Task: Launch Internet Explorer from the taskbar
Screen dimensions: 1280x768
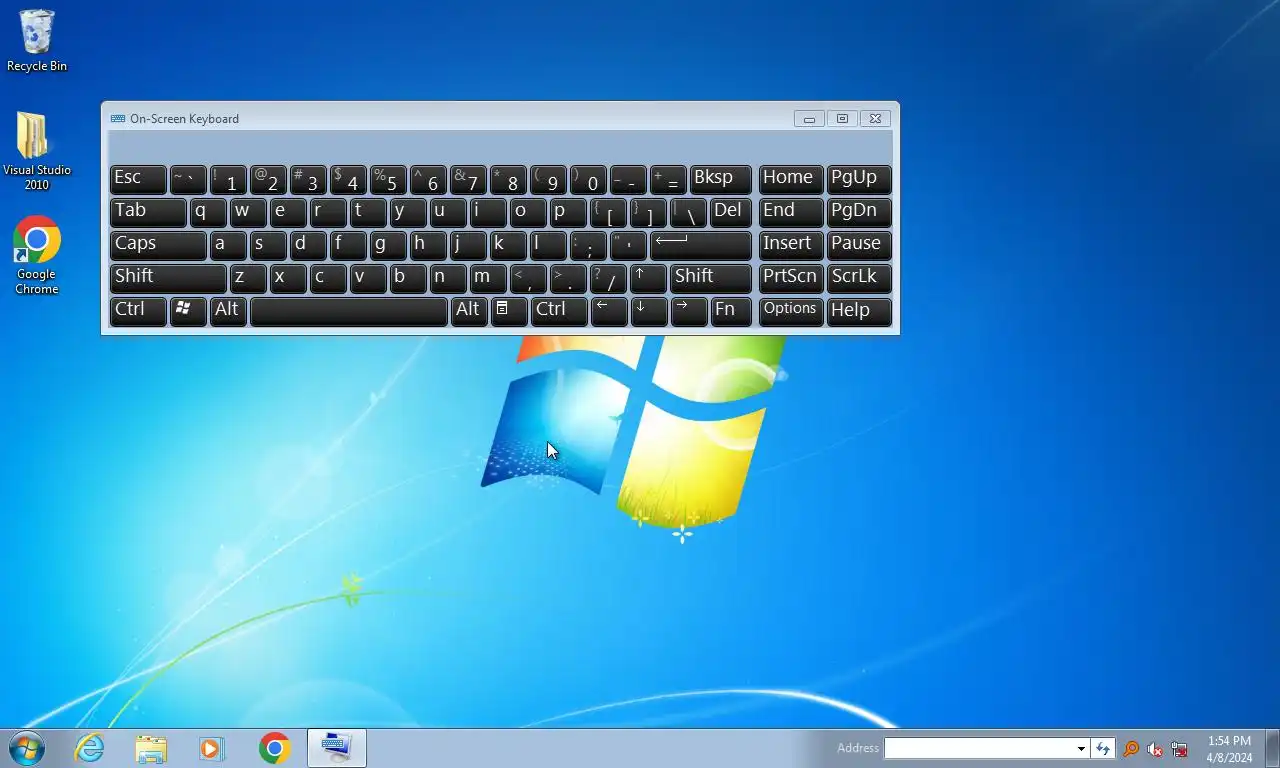Action: click(x=90, y=748)
